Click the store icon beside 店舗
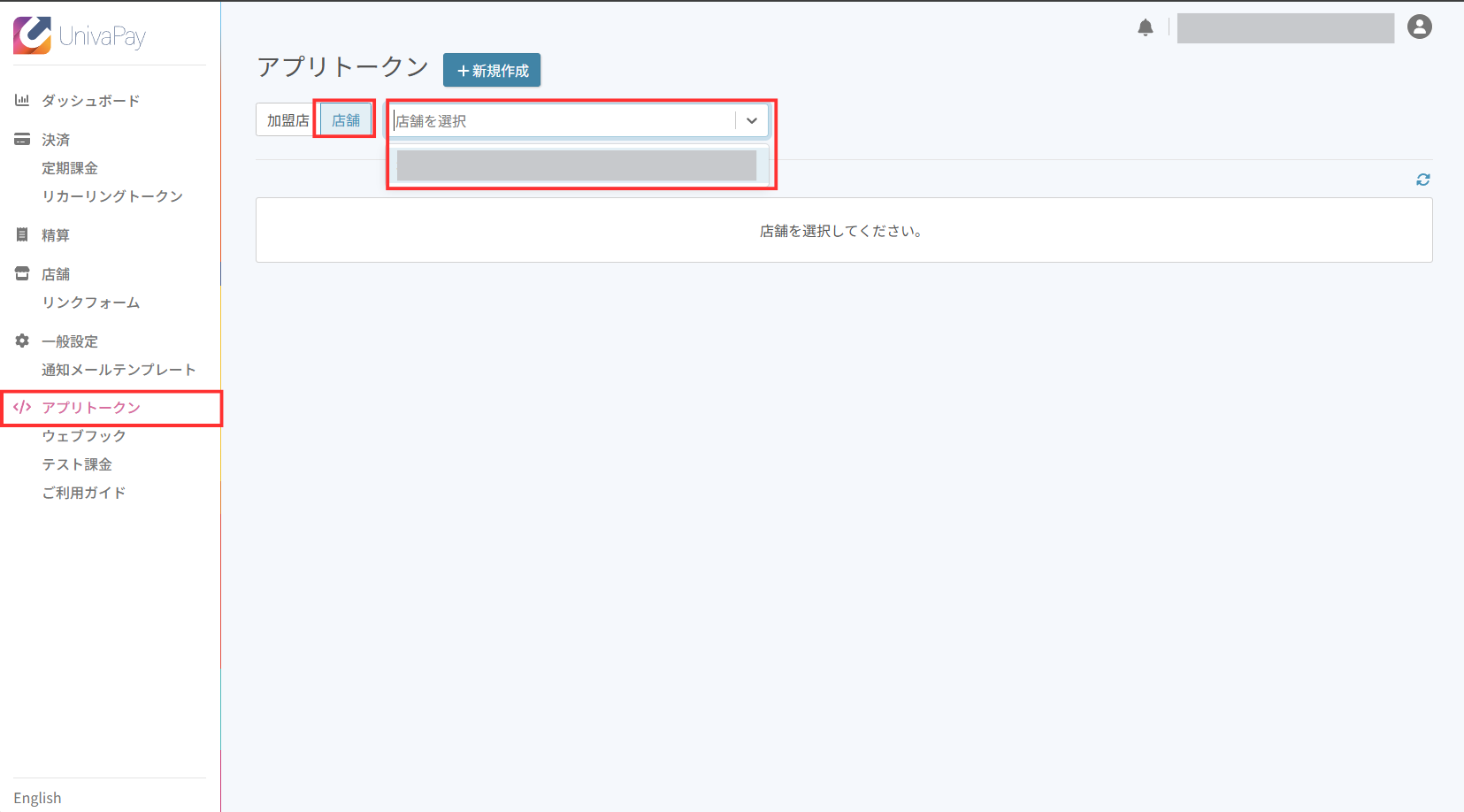Screen dimensions: 1464x812 click(22, 273)
